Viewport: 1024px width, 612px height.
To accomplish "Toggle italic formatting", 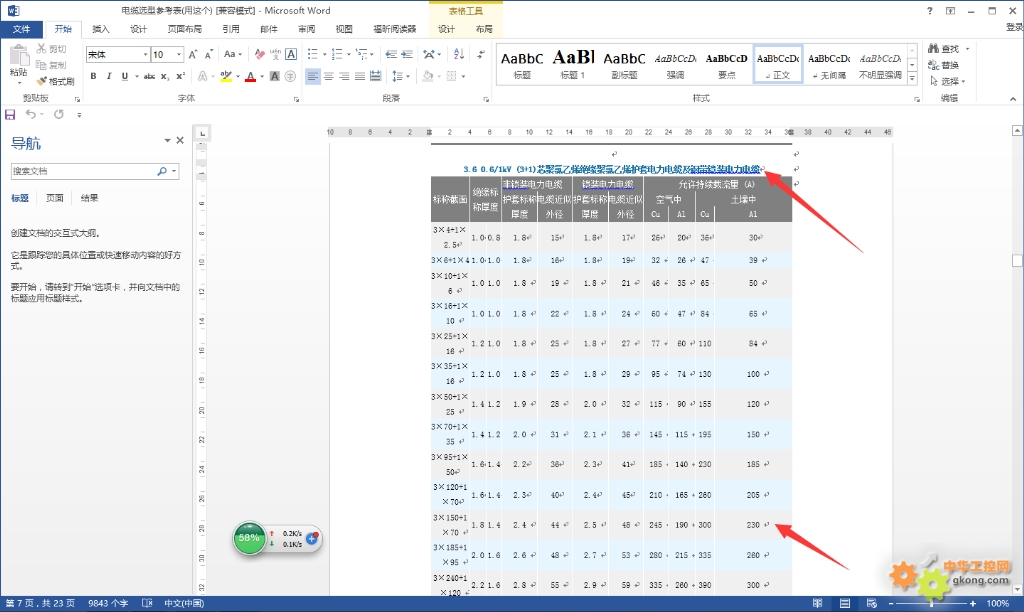I will coord(109,76).
